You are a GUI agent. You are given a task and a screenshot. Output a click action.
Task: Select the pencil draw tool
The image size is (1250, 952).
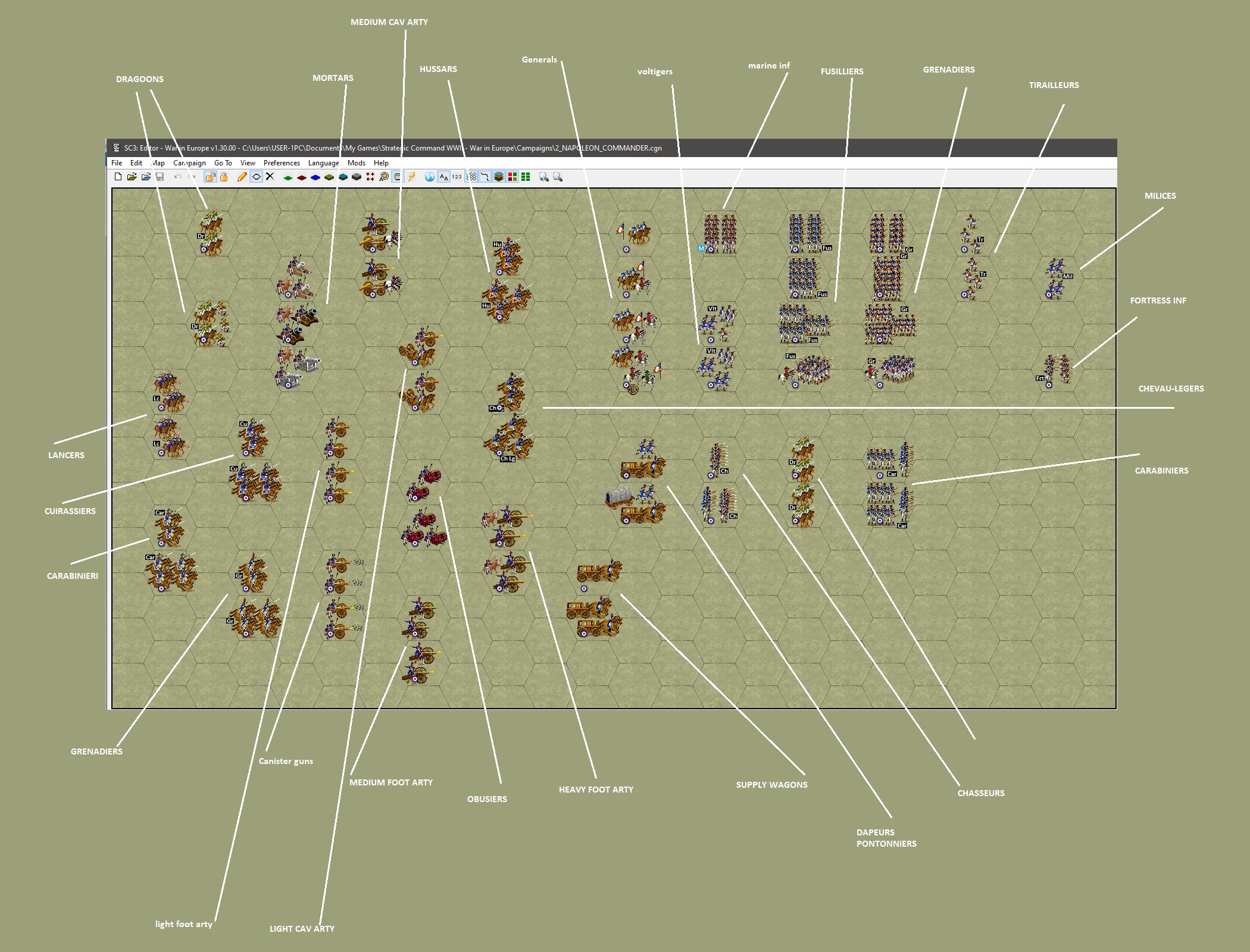tap(242, 177)
